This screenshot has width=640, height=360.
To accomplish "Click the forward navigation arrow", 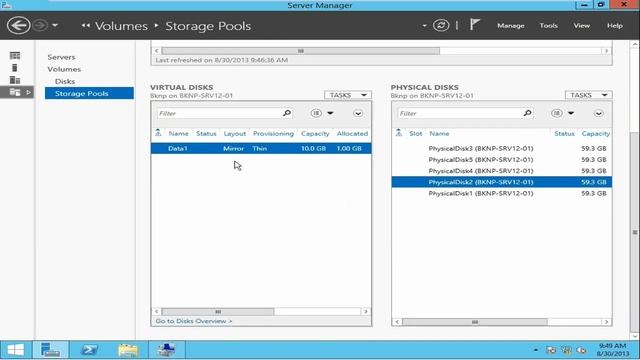I will pyautogui.click(x=40, y=25).
